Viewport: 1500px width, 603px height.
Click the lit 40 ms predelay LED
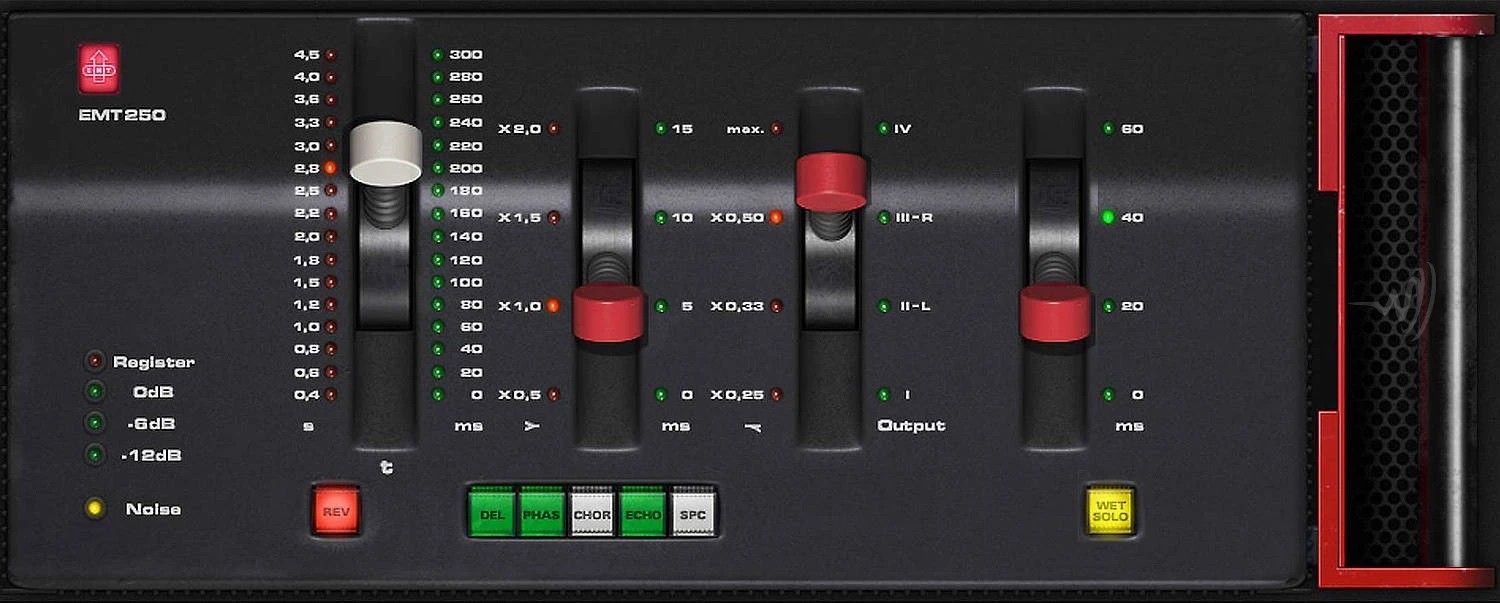coord(1108,217)
